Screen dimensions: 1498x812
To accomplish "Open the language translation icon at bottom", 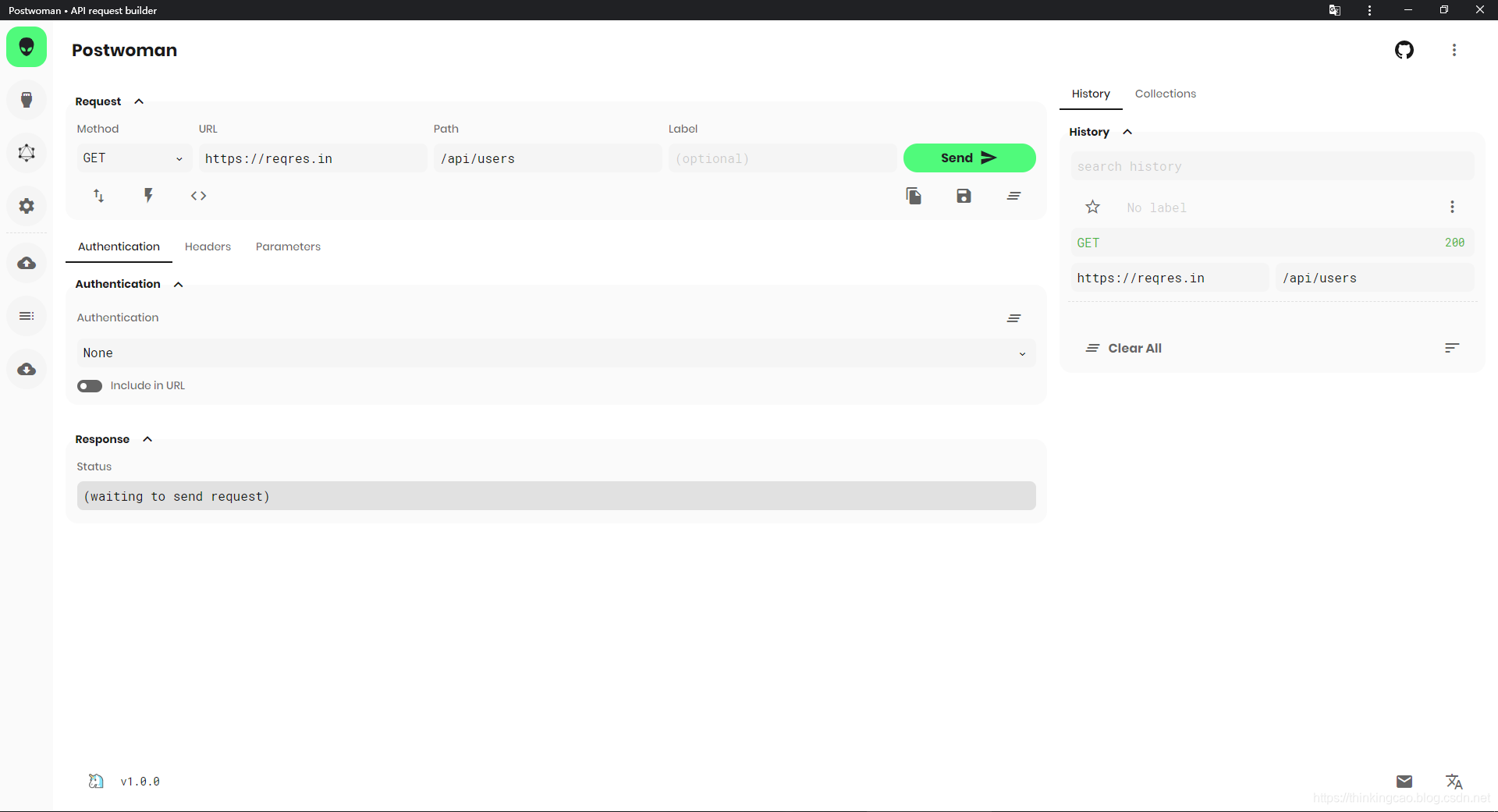I will 1454,782.
